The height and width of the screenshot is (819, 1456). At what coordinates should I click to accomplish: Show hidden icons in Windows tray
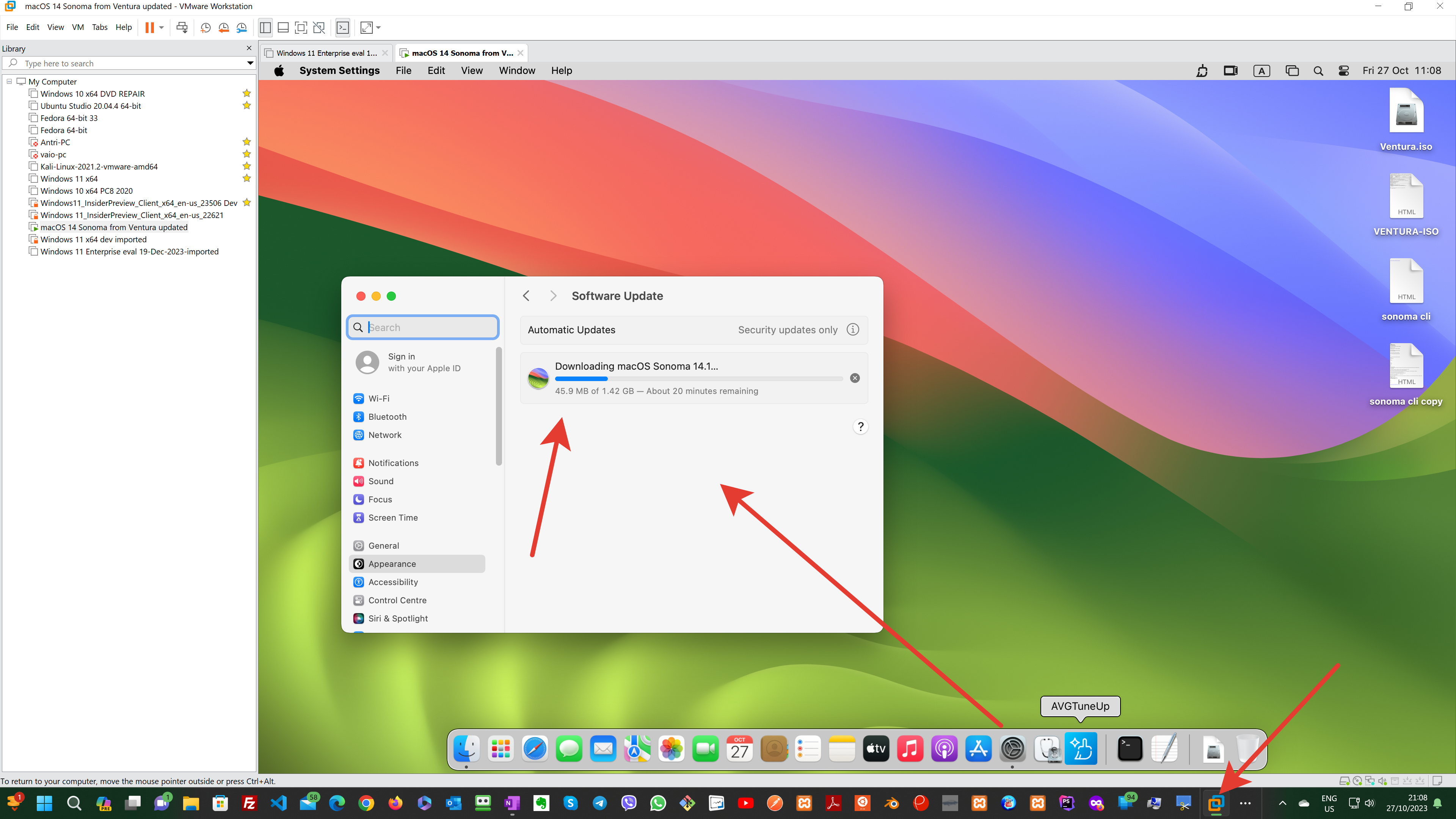point(1282,803)
